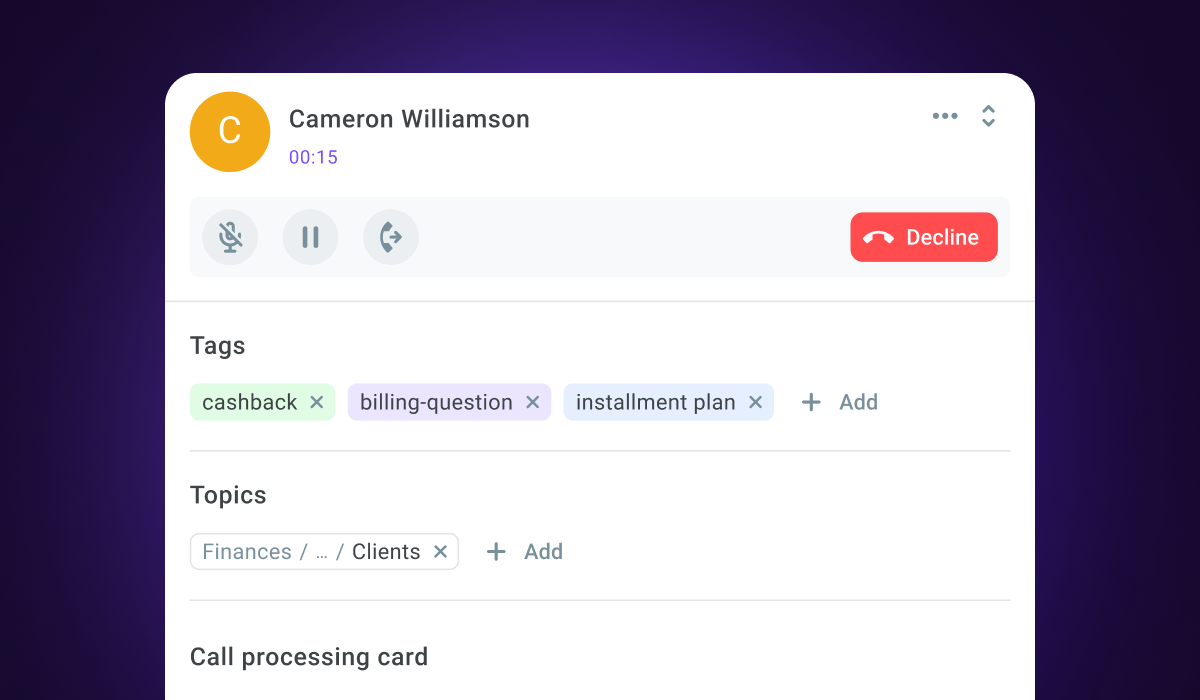Add a new tag

840,402
